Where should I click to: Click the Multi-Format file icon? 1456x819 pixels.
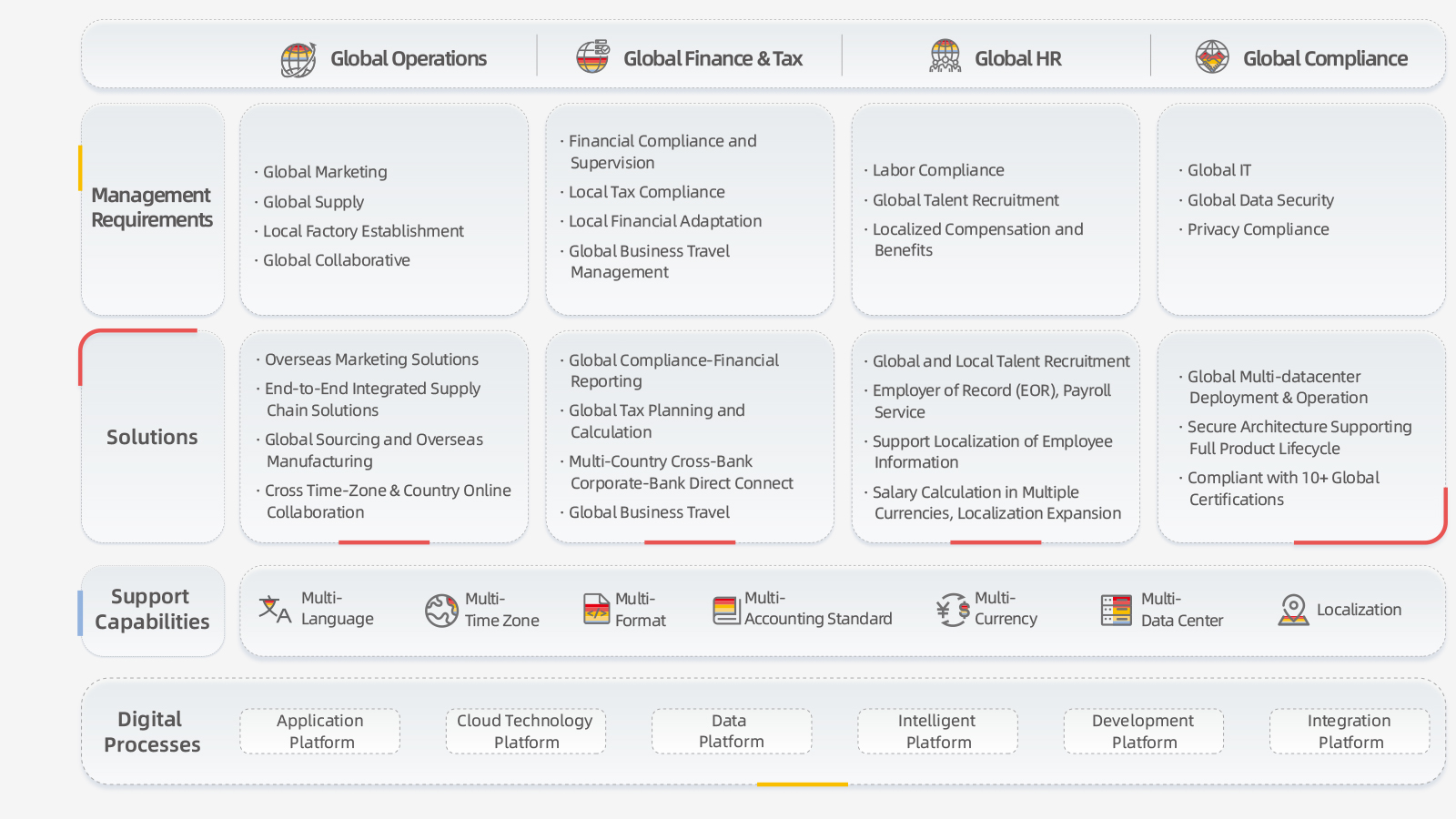pos(596,609)
